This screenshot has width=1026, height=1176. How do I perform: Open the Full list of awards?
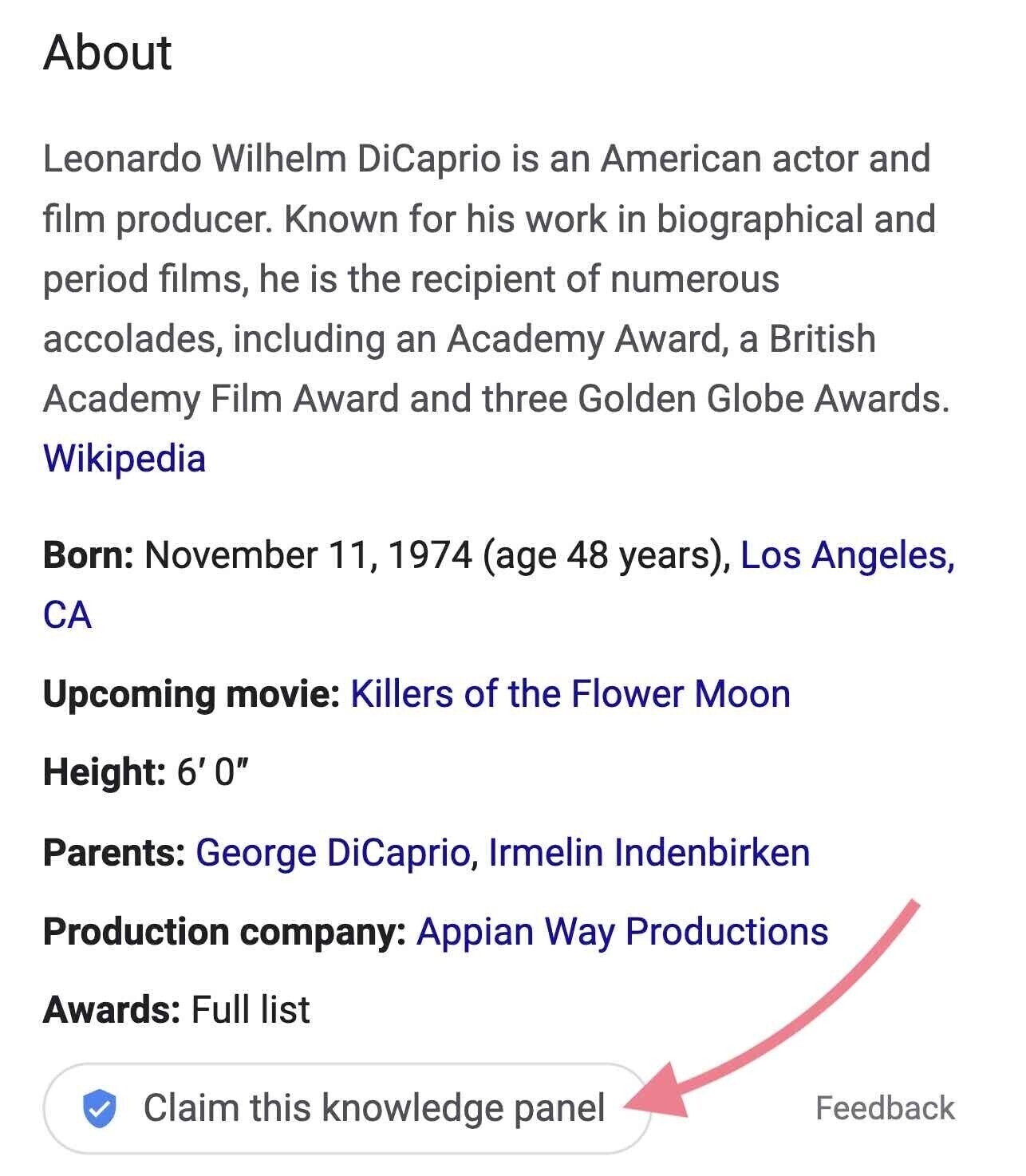[x=251, y=1008]
